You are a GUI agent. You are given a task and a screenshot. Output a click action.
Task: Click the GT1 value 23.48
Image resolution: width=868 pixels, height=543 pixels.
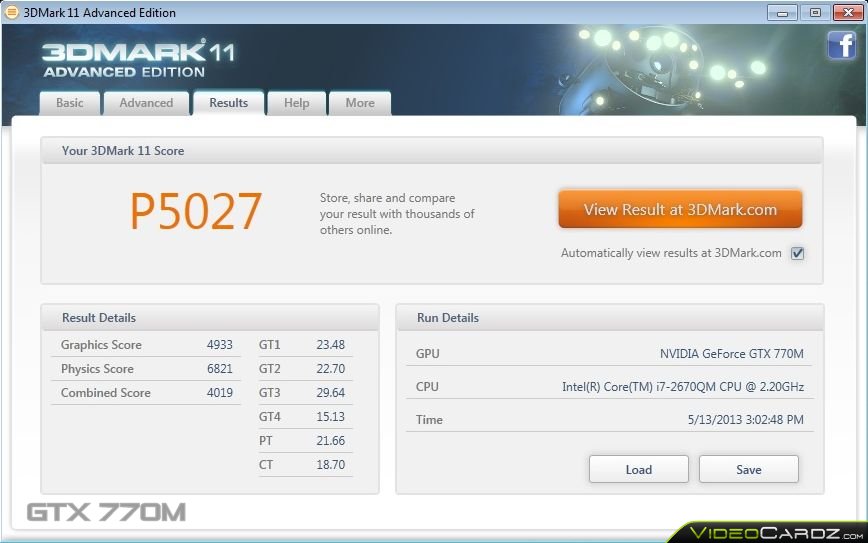pyautogui.click(x=330, y=345)
